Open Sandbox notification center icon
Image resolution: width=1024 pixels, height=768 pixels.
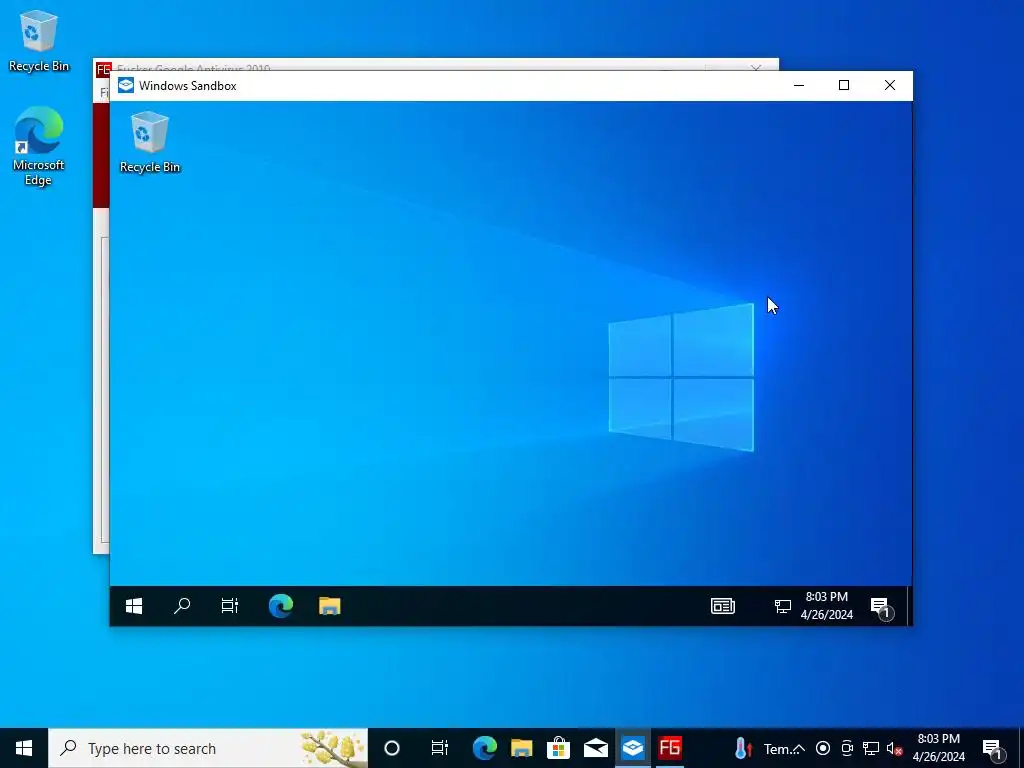tap(881, 607)
